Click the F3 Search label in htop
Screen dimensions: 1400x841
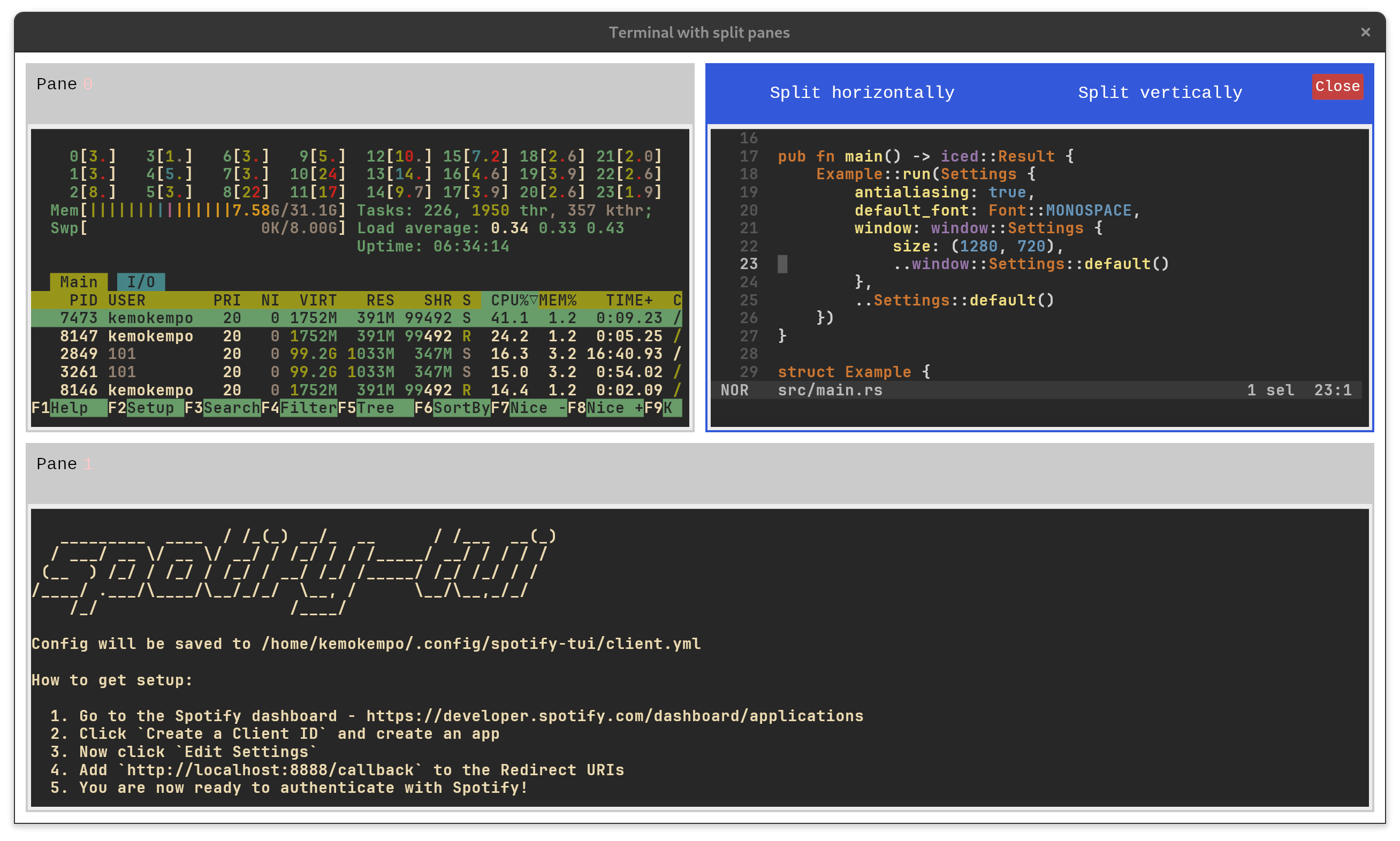coord(231,408)
